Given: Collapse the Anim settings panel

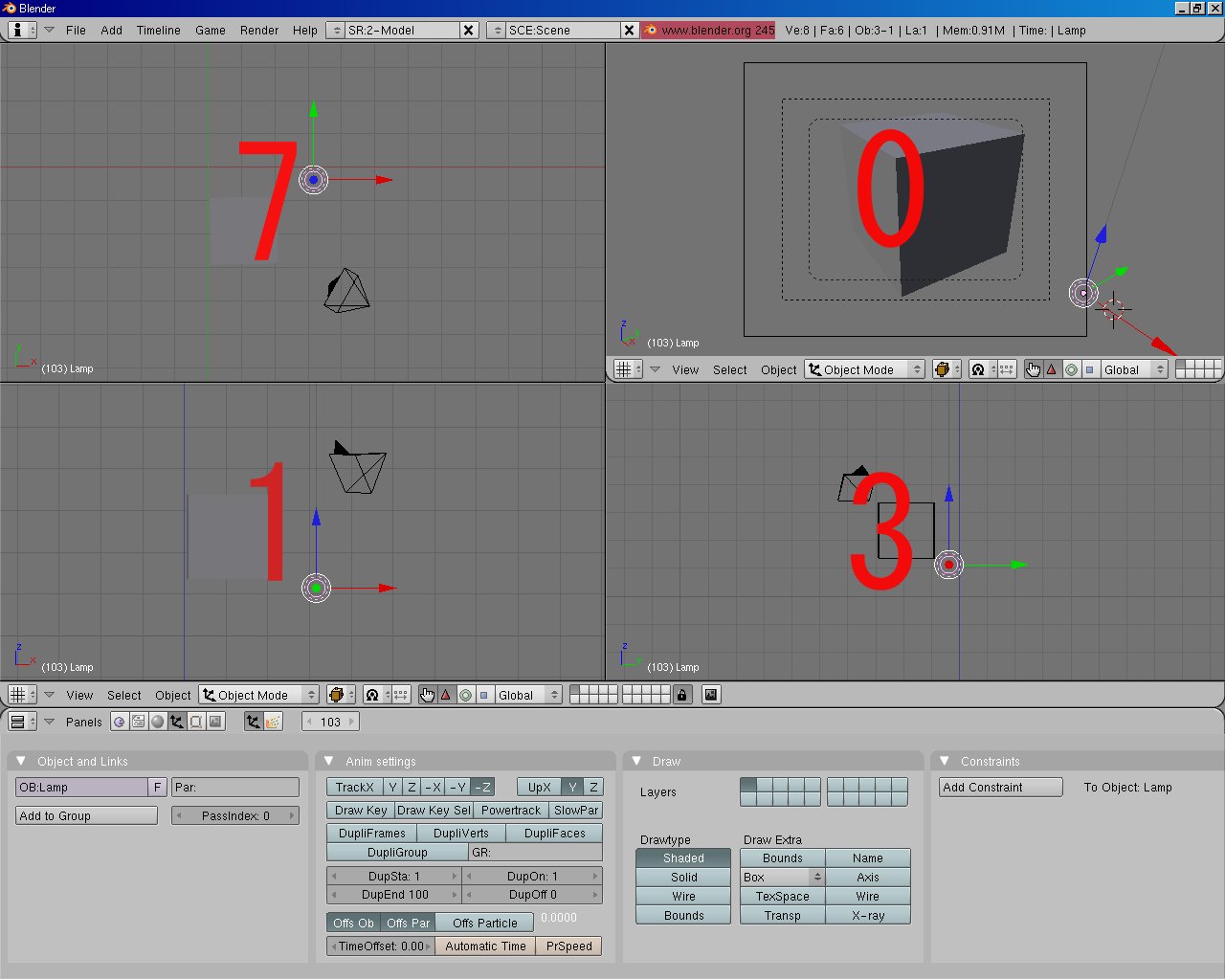Looking at the screenshot, I should tap(330, 761).
